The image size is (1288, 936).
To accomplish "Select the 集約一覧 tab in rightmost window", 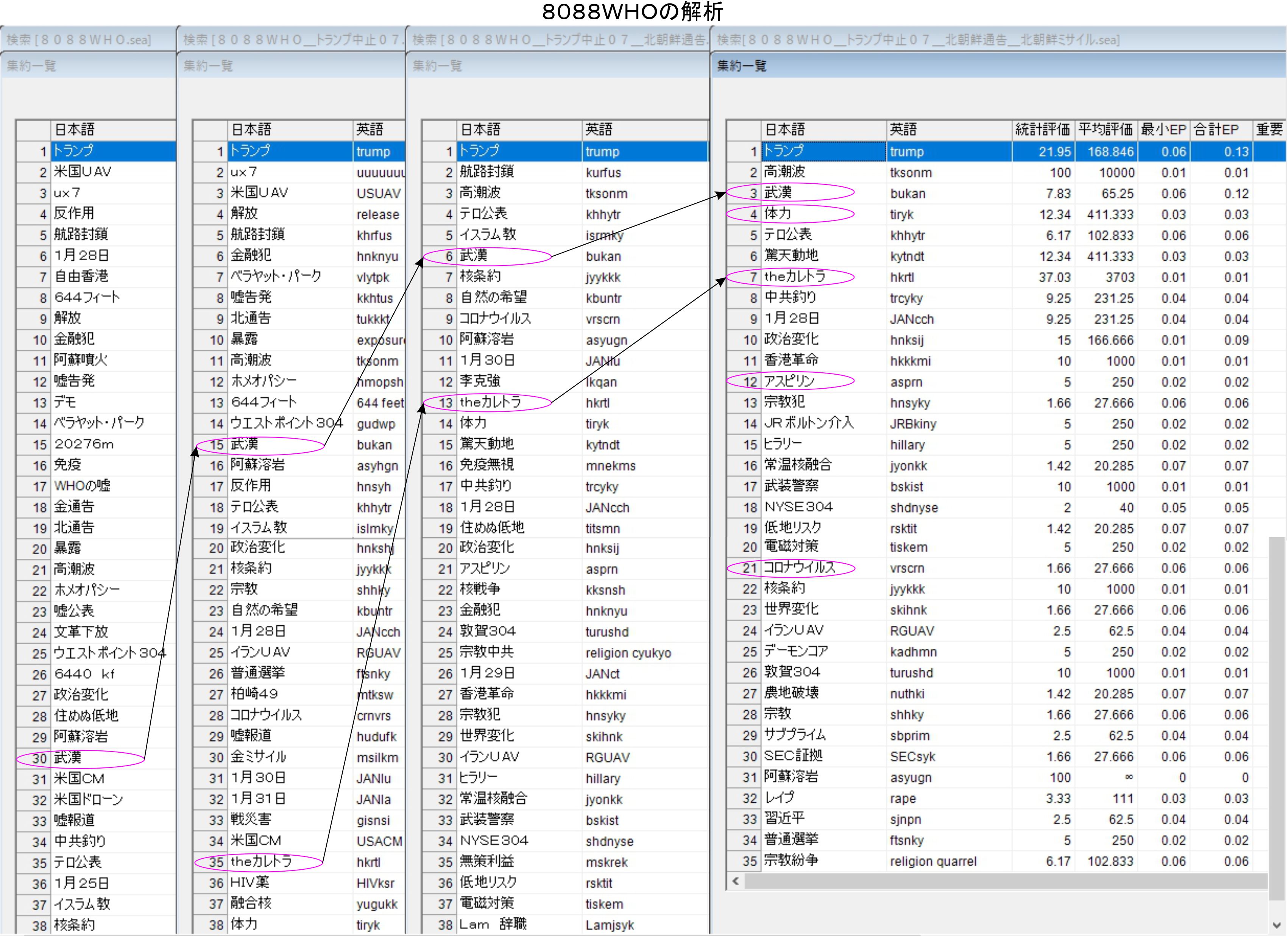I will coord(741,66).
